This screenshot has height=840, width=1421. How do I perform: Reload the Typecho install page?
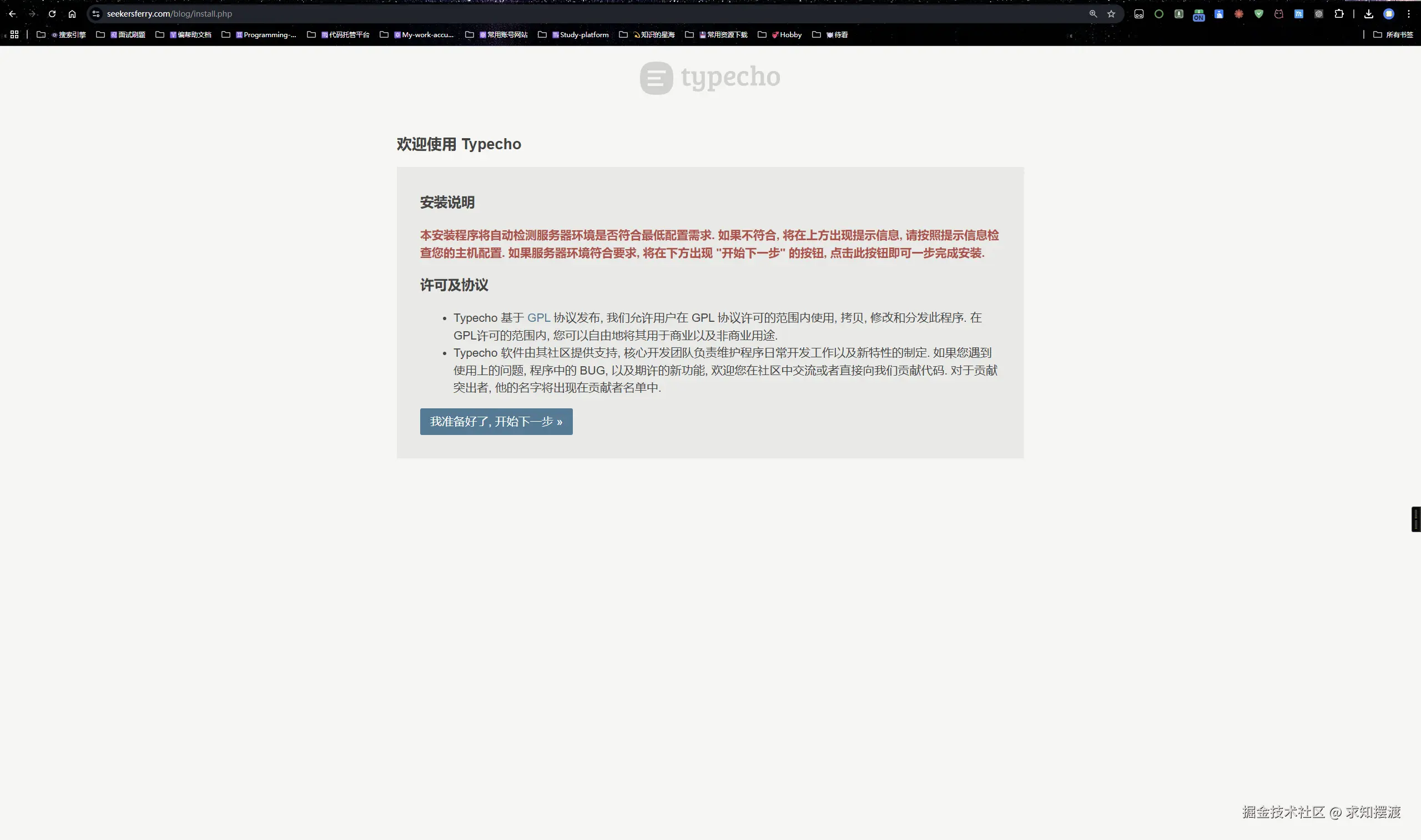pos(52,13)
